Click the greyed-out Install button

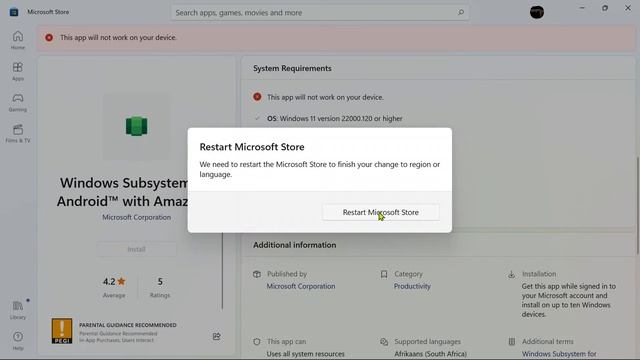[136, 249]
